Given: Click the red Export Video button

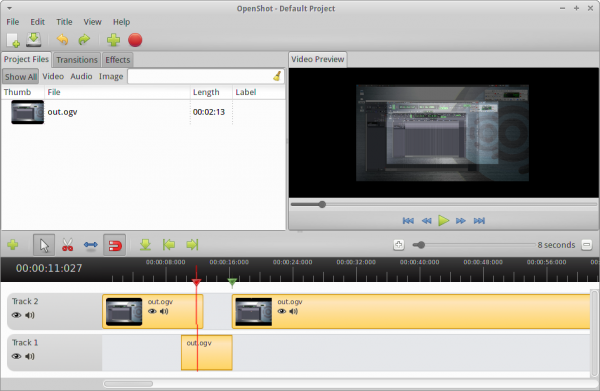Looking at the screenshot, I should [135, 40].
